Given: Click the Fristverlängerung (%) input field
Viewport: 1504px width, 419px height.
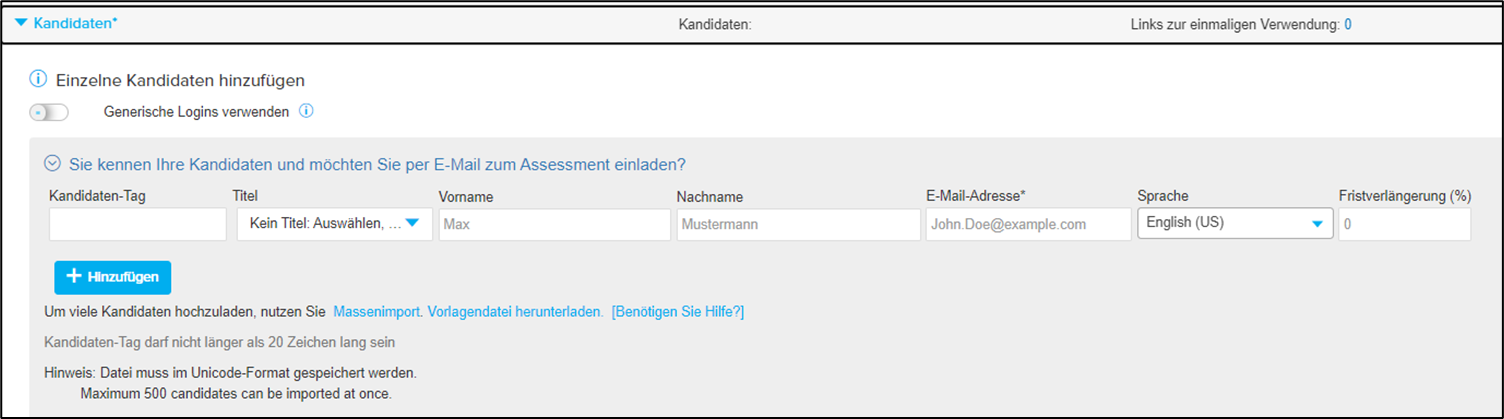Looking at the screenshot, I should coord(1404,225).
